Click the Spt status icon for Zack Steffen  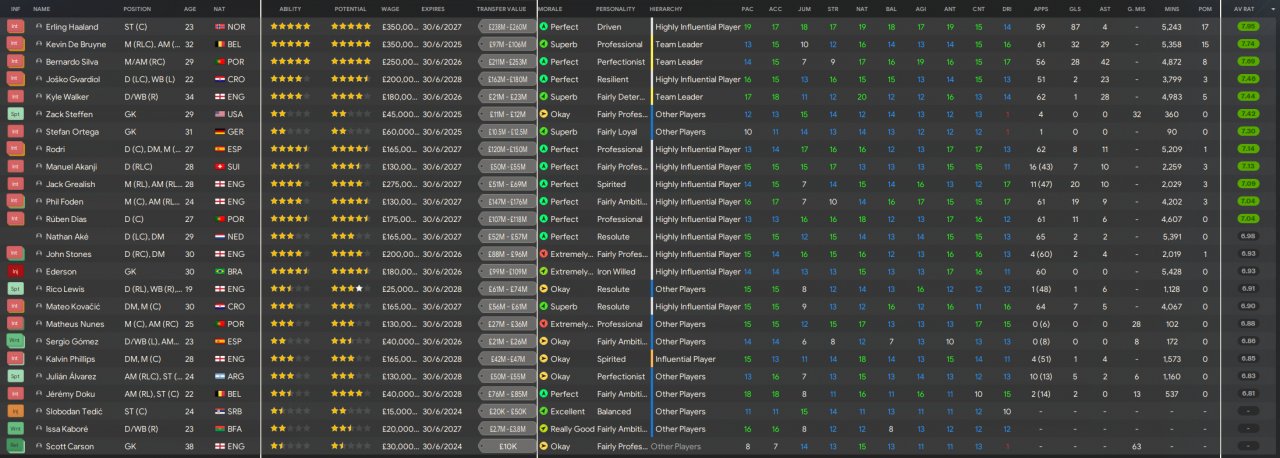[15, 114]
